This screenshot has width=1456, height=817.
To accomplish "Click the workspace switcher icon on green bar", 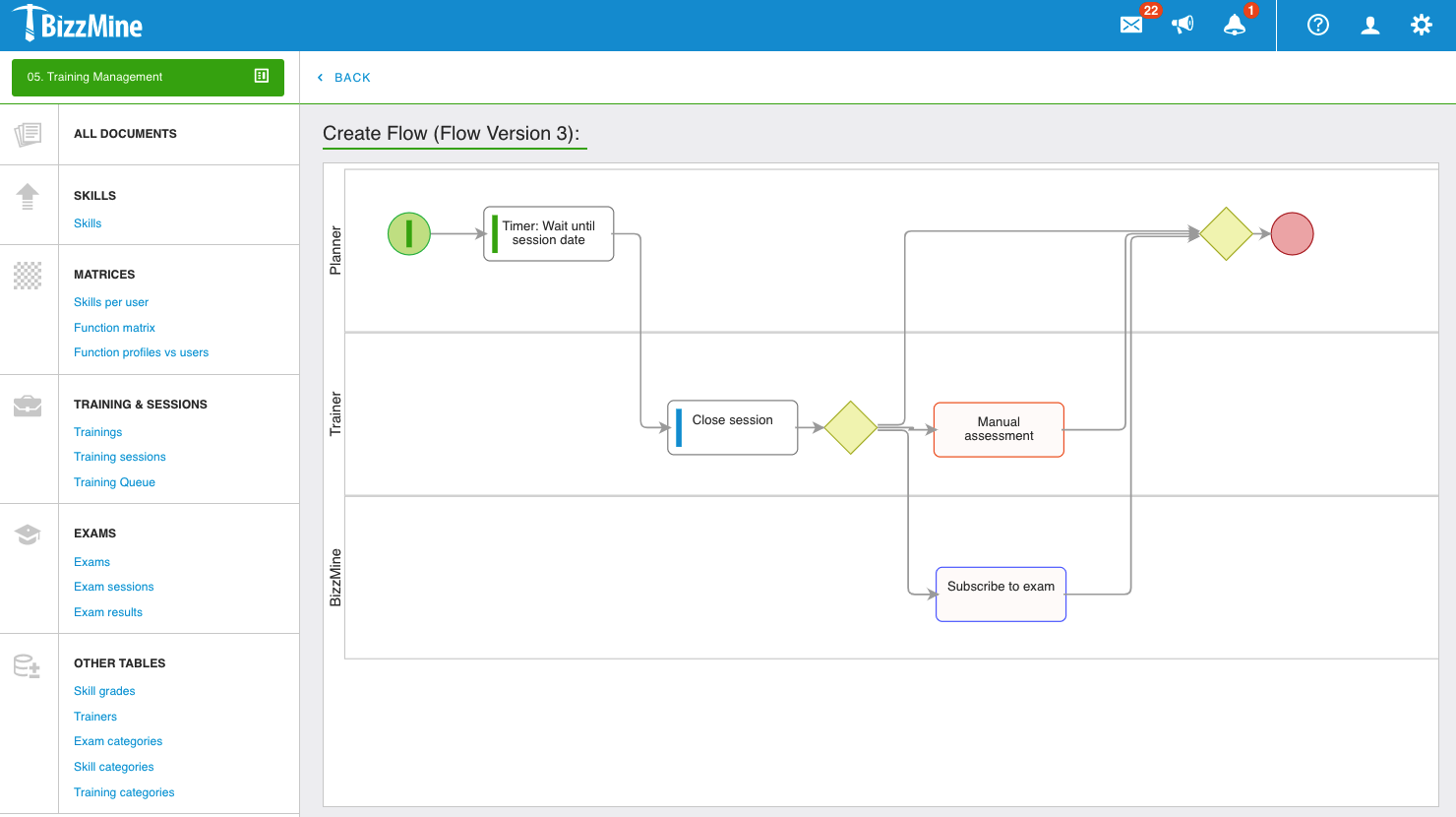I will click(262, 76).
